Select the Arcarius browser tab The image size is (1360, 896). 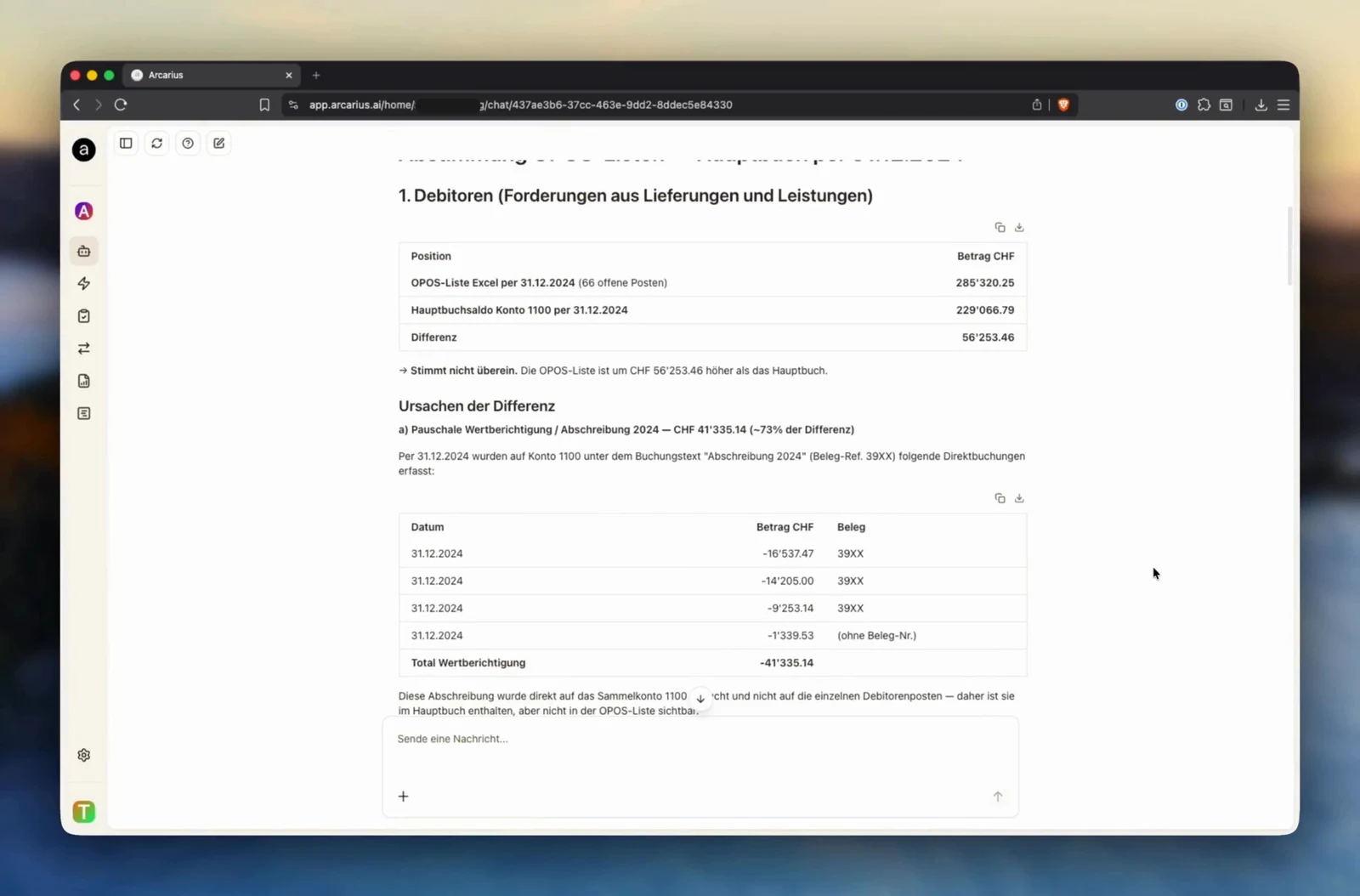pyautogui.click(x=211, y=75)
